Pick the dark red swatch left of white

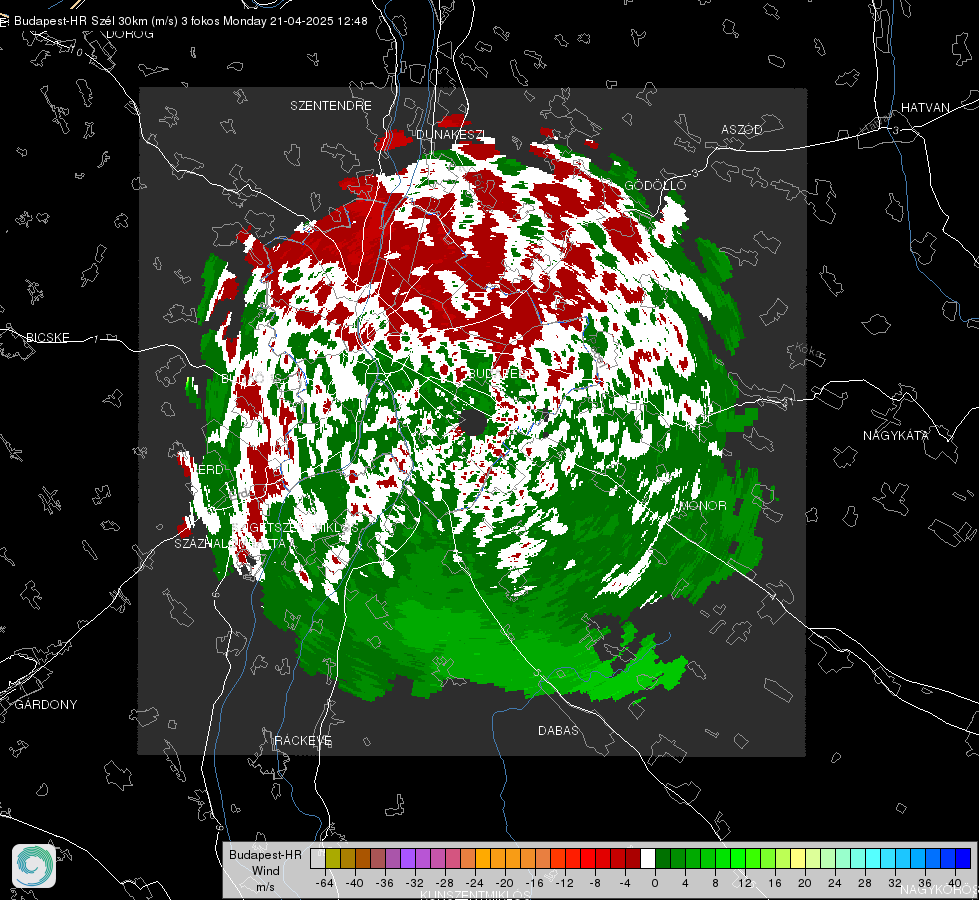[x=633, y=859]
